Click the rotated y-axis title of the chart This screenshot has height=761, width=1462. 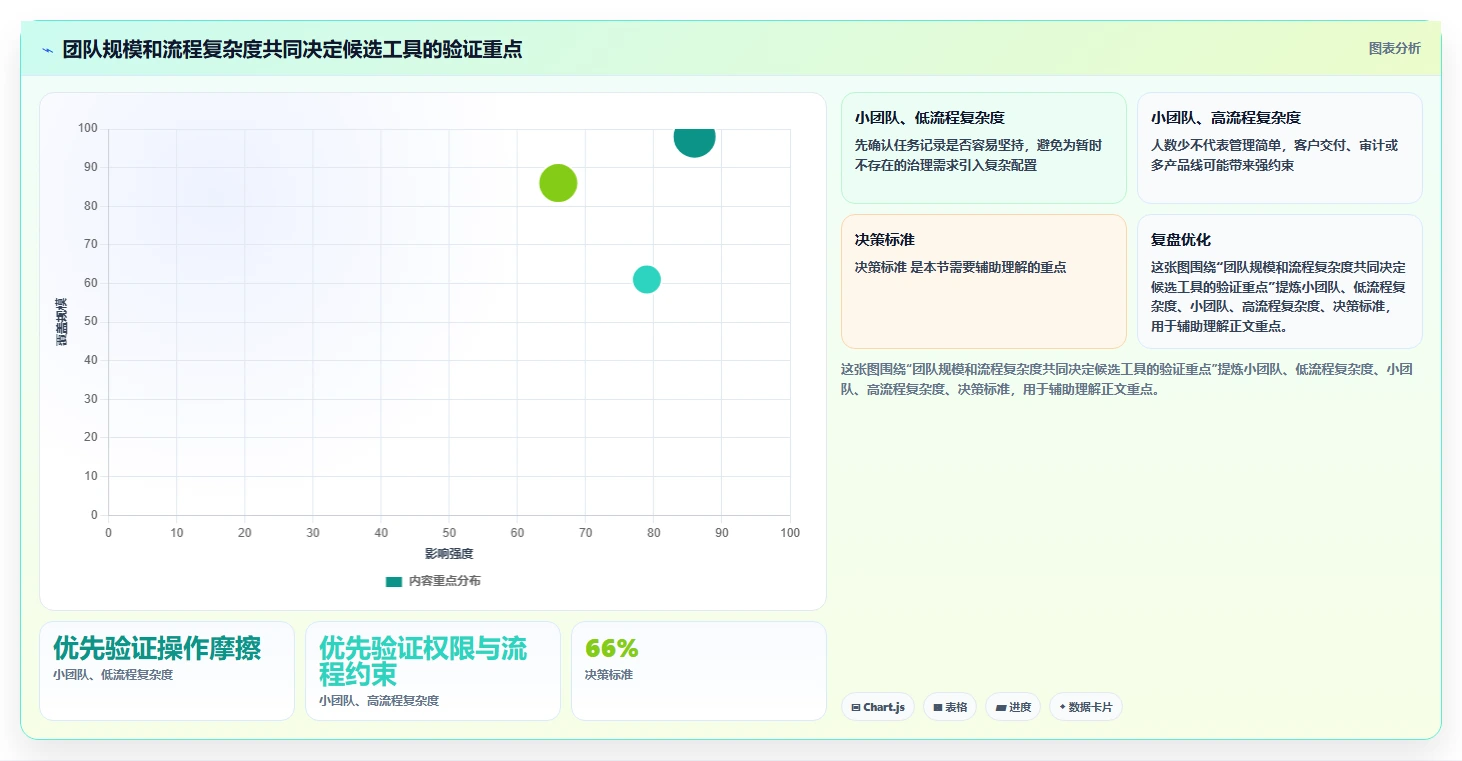click(x=62, y=322)
